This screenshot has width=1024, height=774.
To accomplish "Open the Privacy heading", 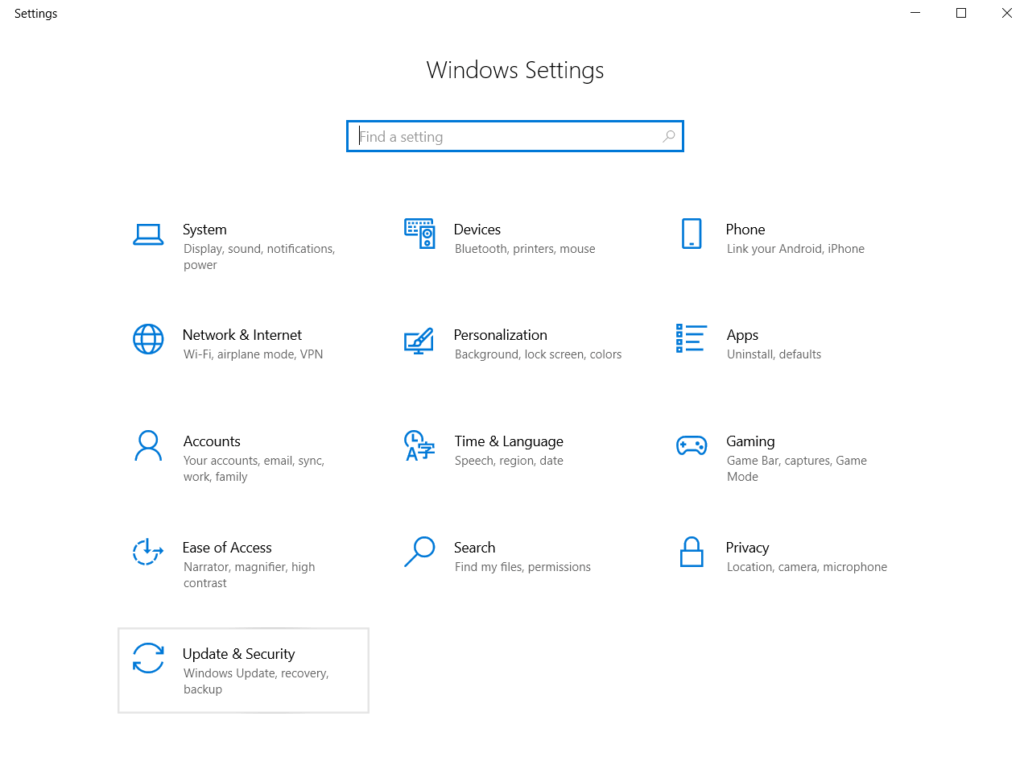I will [x=747, y=548].
